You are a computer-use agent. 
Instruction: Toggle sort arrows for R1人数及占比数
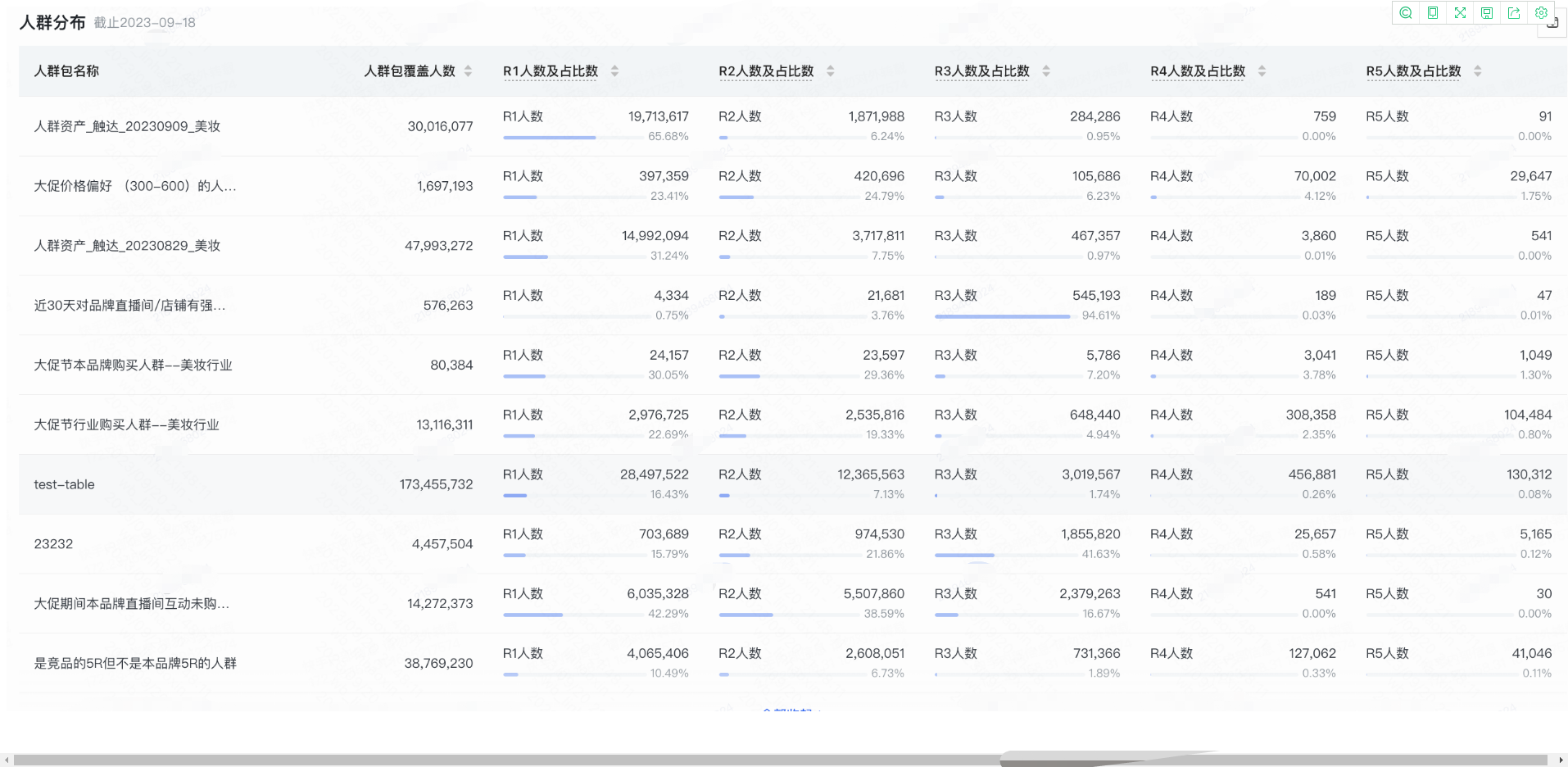[x=614, y=71]
